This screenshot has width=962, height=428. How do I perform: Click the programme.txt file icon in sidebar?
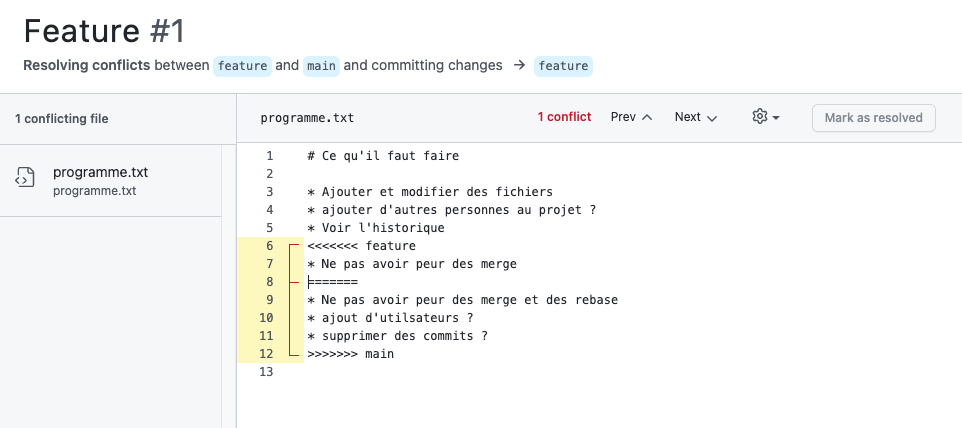(x=25, y=178)
